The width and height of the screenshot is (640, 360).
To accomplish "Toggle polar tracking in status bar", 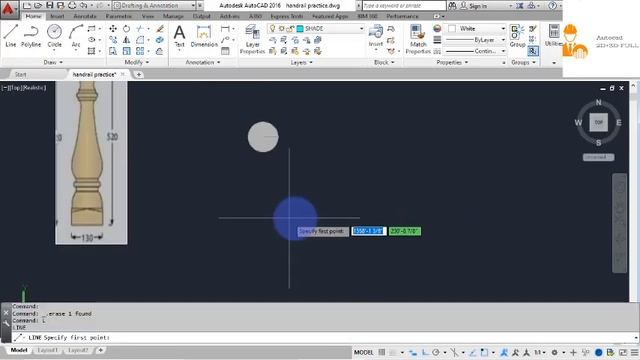I will (x=436, y=352).
